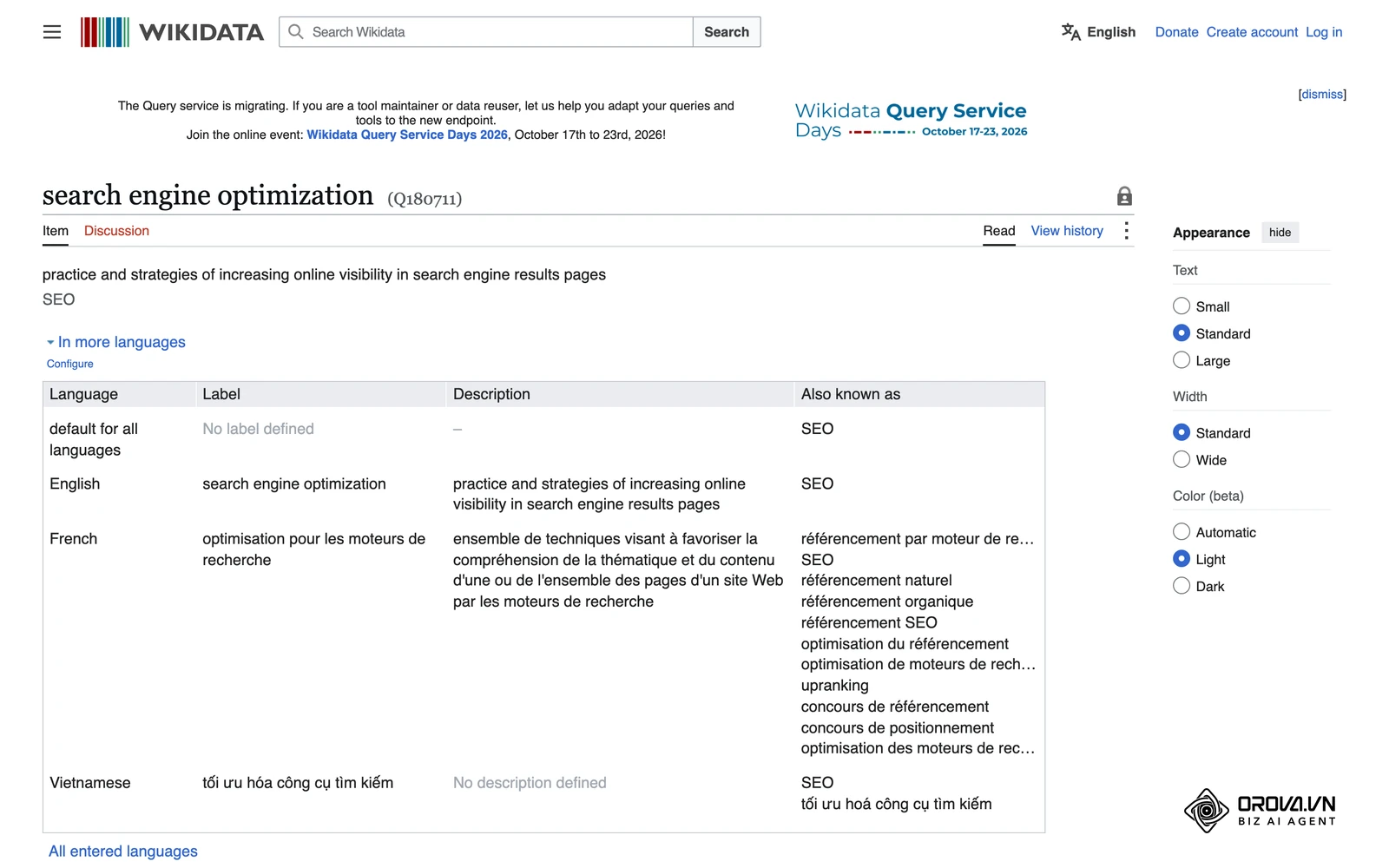Click the item ID Q180711
This screenshot has width=1389, height=868.
click(425, 199)
